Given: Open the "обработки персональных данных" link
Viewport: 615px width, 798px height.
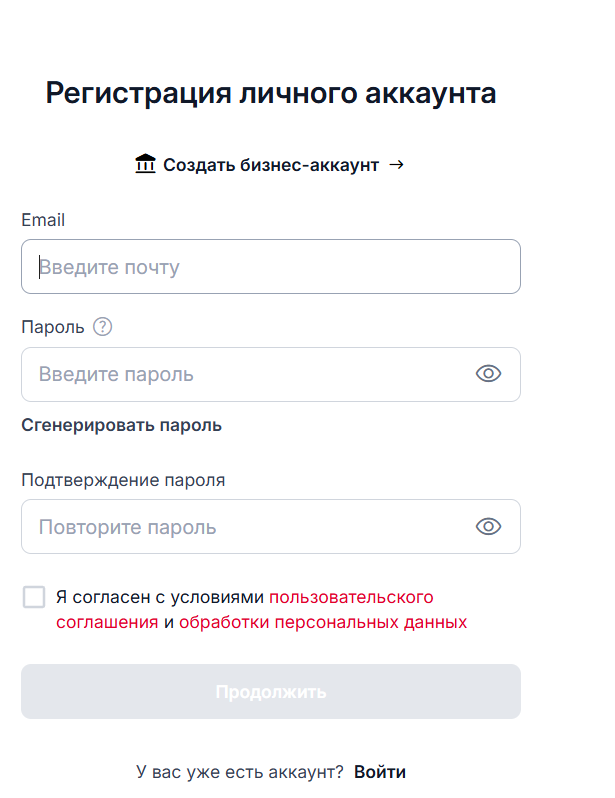Looking at the screenshot, I should click(323, 622).
